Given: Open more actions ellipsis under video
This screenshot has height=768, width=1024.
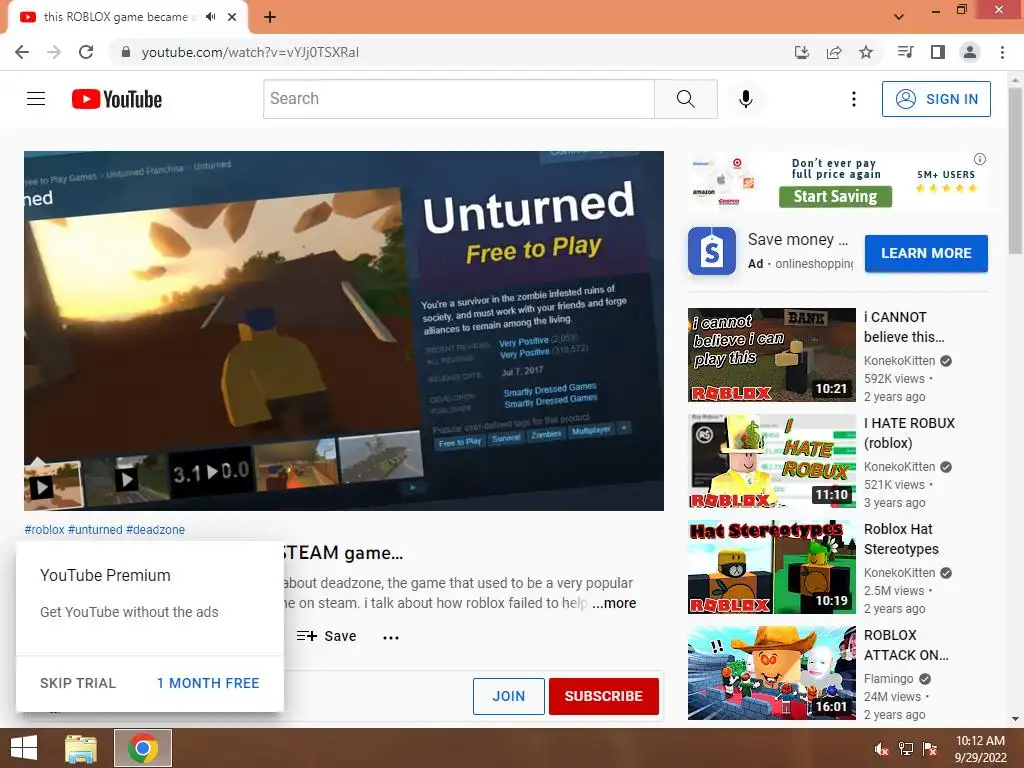Looking at the screenshot, I should pyautogui.click(x=391, y=637).
